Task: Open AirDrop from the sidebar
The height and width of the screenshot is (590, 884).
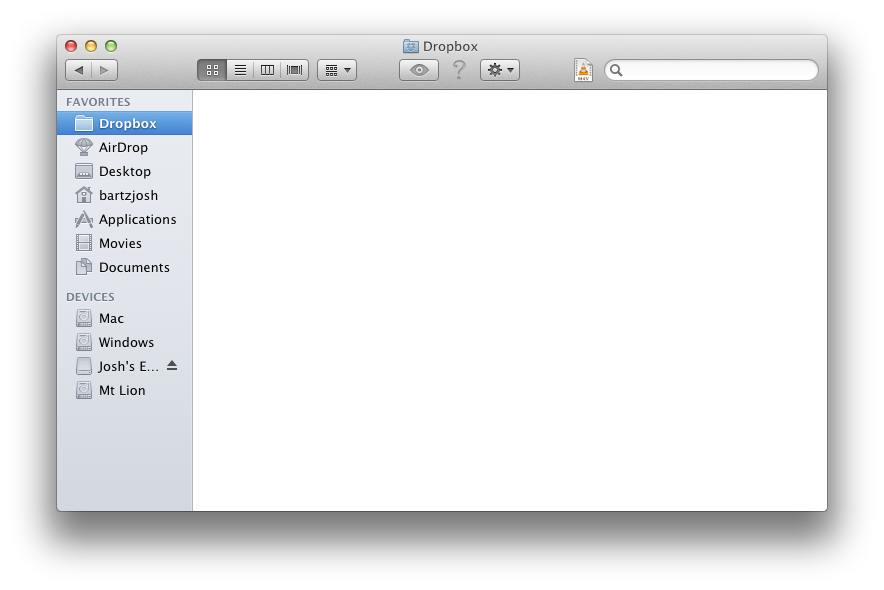Action: coord(125,148)
